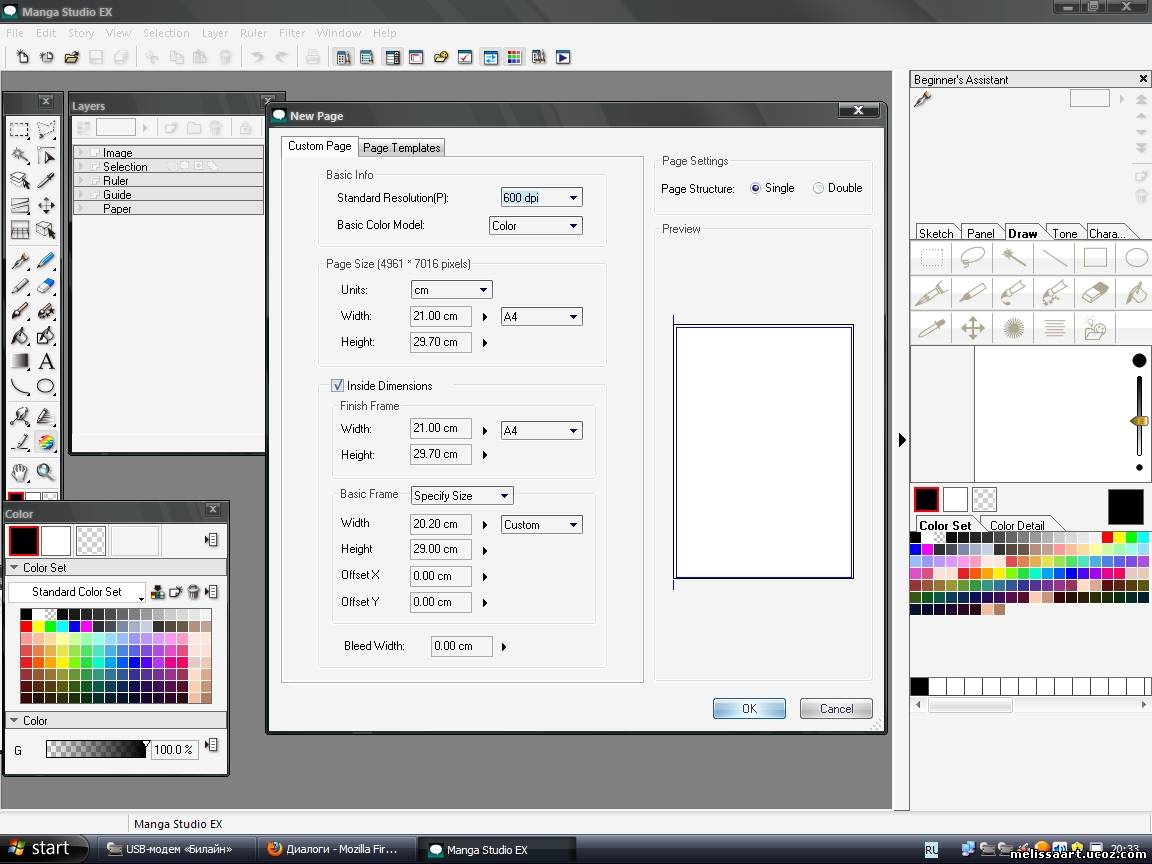Choose the magic wand in Beginner's Assistant
Screen dimensions: 1152x864
1013,257
